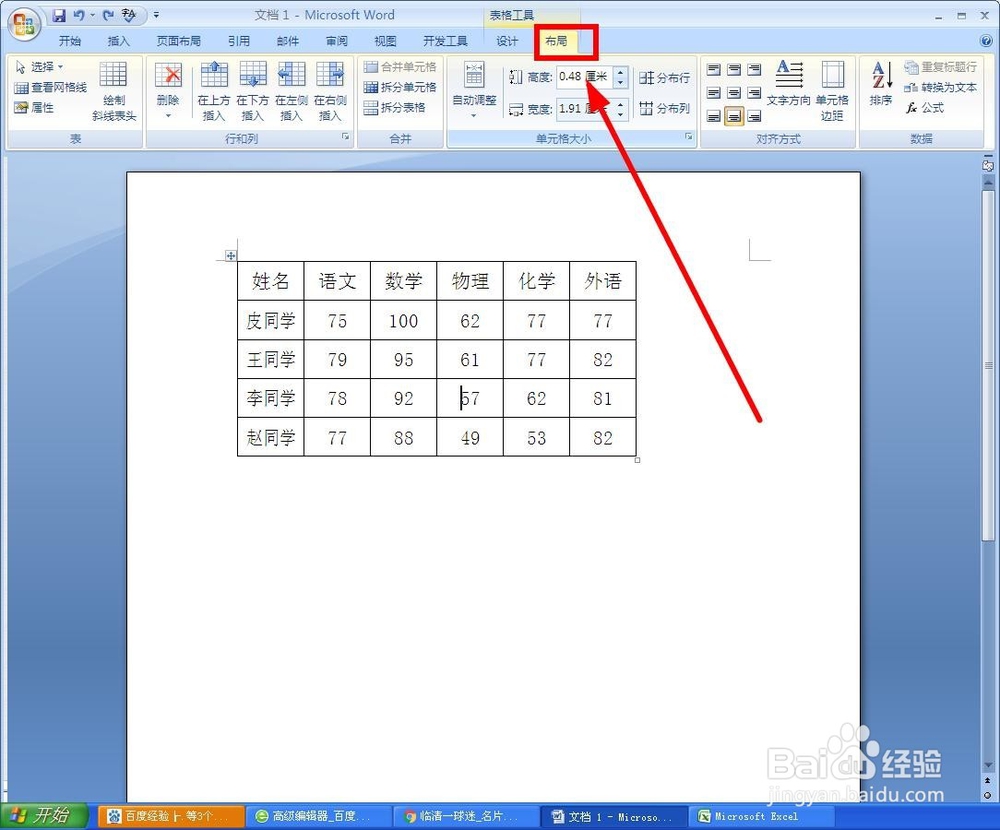Open table 属性 properties

tap(34, 107)
